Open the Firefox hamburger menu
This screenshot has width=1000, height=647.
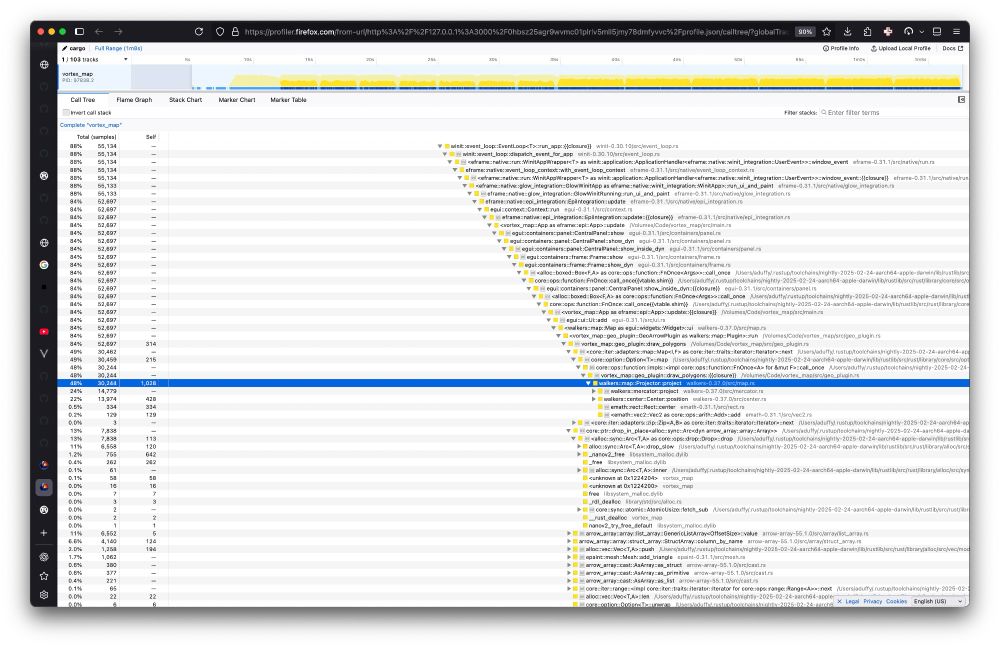coord(956,31)
